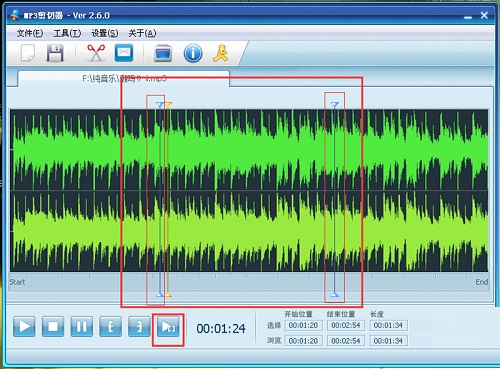500x369 pixels.
Task: Click the 浏览 start position field 00:01:20
Action: [303, 341]
